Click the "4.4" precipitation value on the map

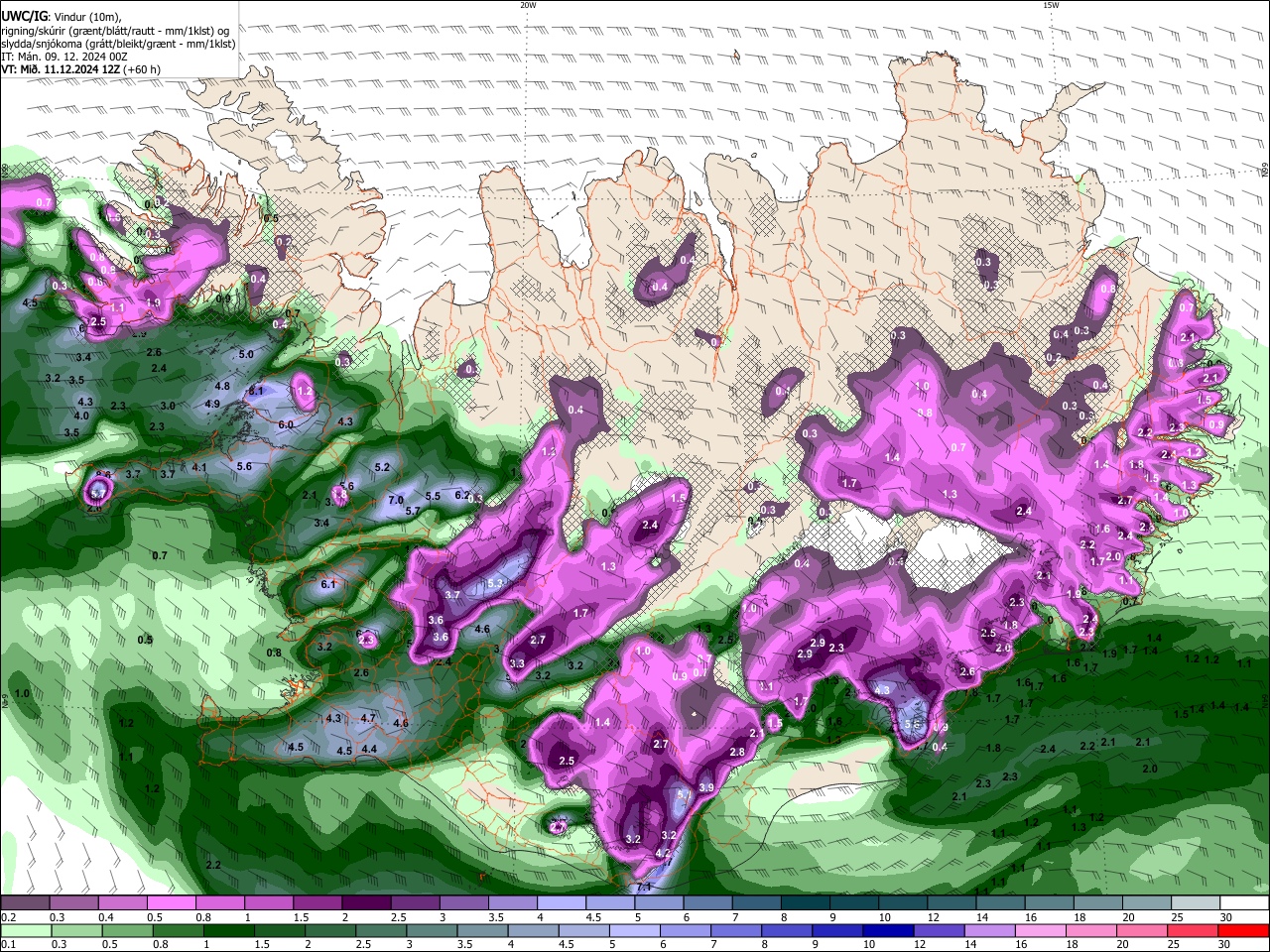point(369,749)
